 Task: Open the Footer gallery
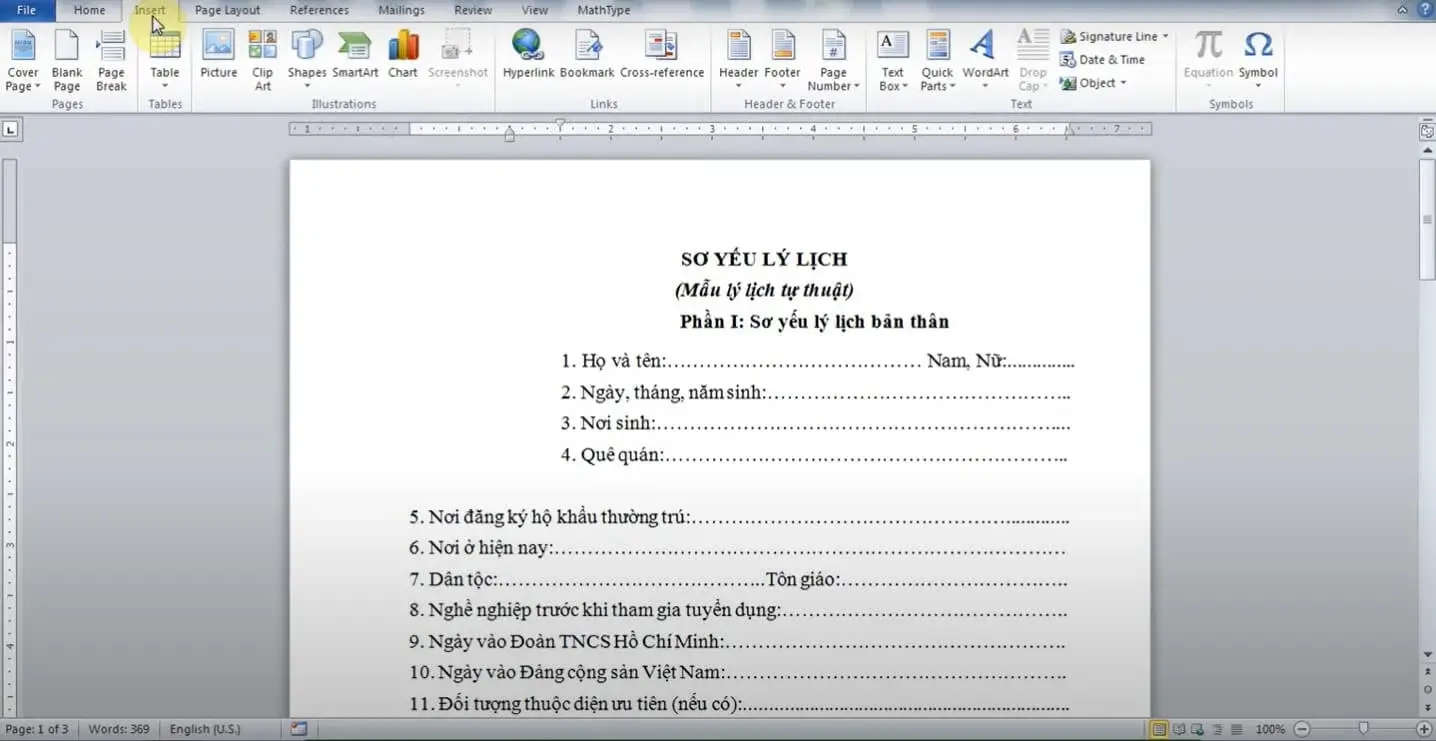(x=782, y=61)
